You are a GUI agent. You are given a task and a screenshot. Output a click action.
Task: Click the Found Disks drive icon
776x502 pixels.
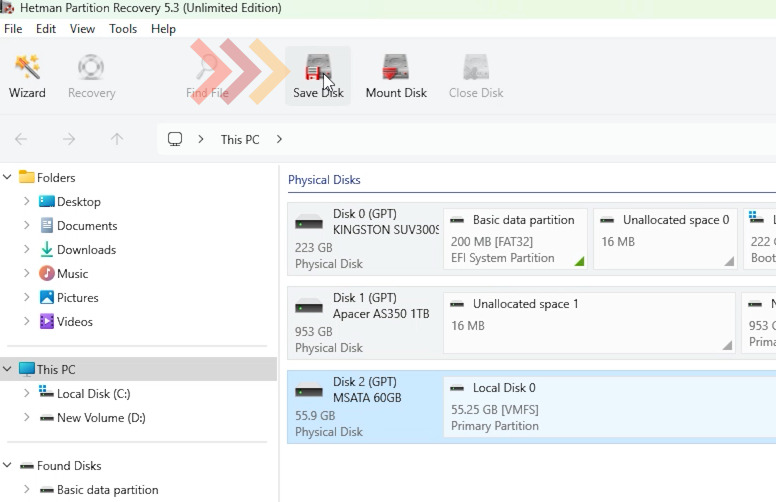pos(27,466)
